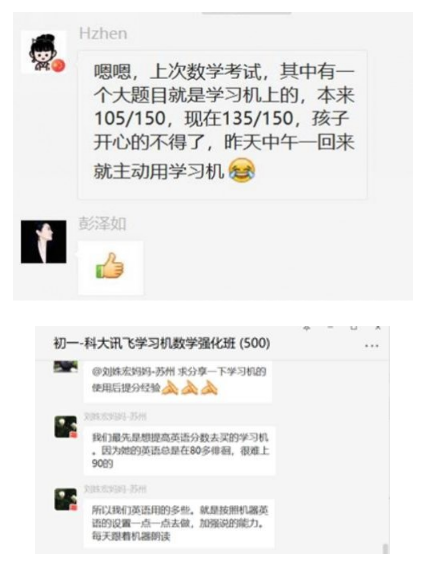Click the close icon of the chat window
The image size is (432, 562).
click(378, 328)
